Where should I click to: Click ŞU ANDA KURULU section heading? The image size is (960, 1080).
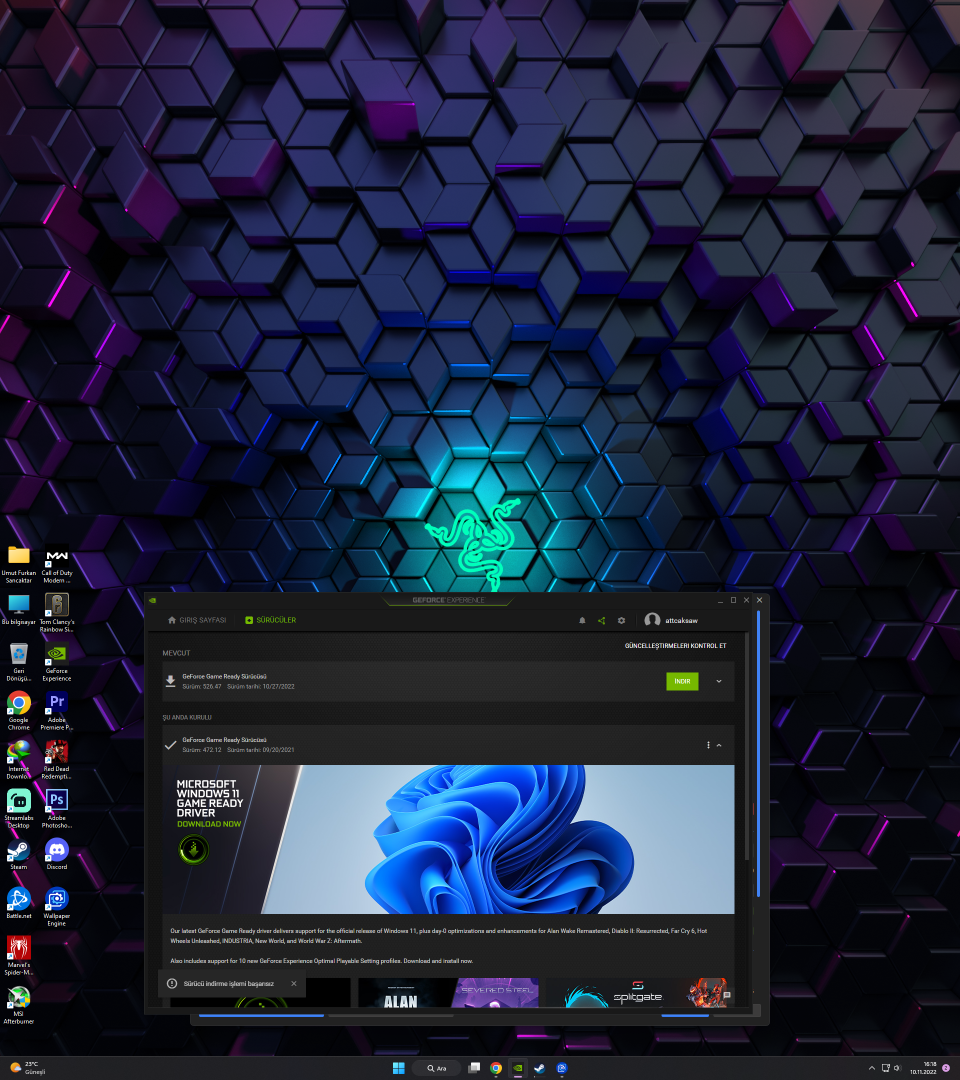point(187,718)
